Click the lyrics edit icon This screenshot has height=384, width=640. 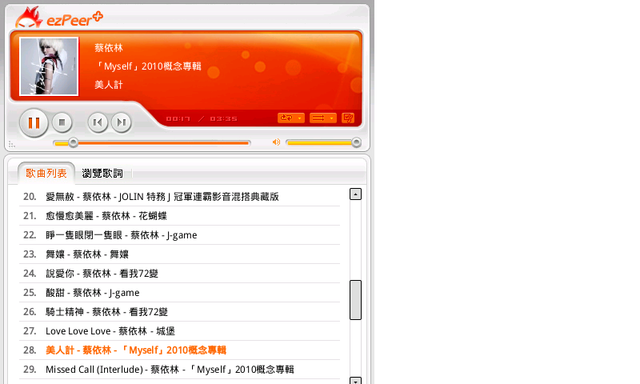click(x=348, y=118)
